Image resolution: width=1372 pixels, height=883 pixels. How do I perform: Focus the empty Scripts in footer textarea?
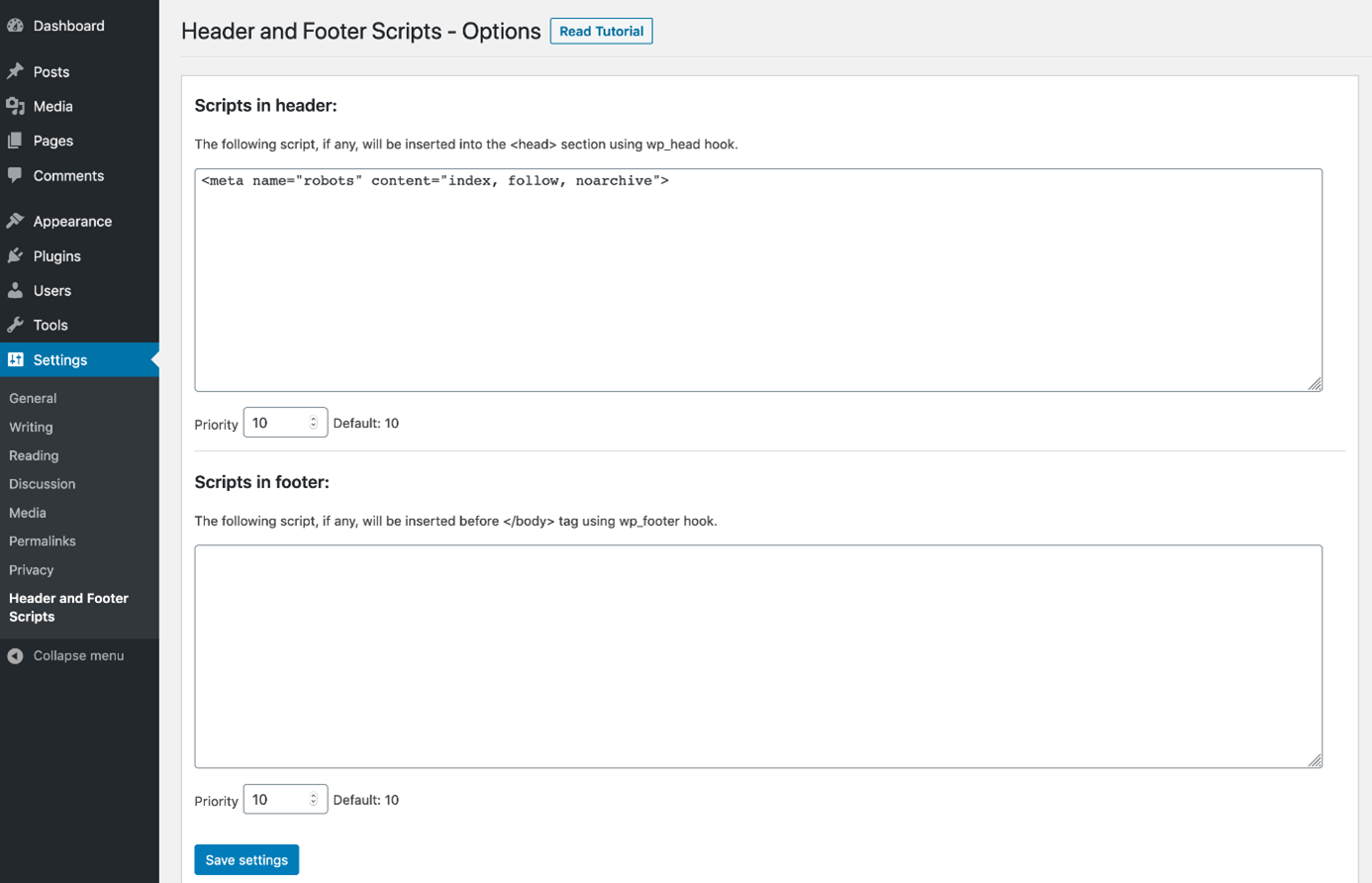tap(757, 656)
